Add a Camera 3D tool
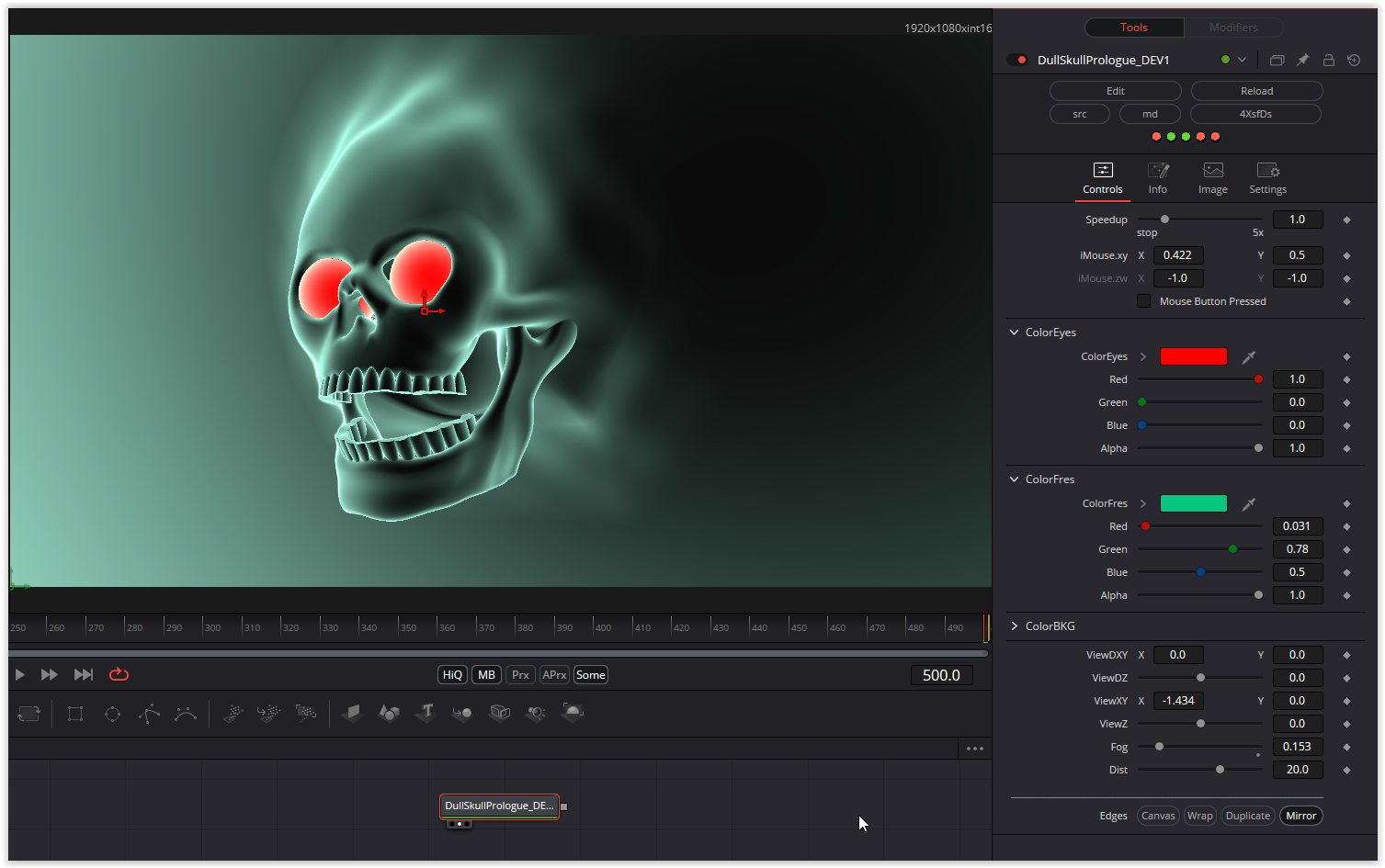Viewport: 1385px width, 868px height. [x=499, y=713]
